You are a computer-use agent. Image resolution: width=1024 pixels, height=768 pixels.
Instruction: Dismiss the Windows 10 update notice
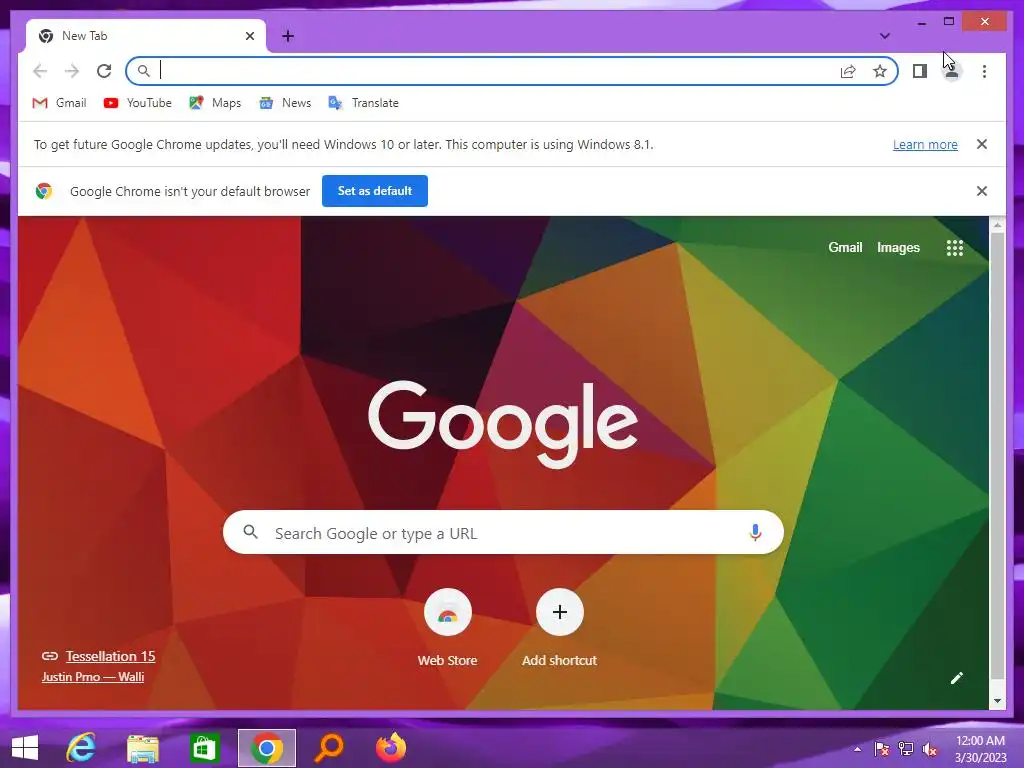982,144
